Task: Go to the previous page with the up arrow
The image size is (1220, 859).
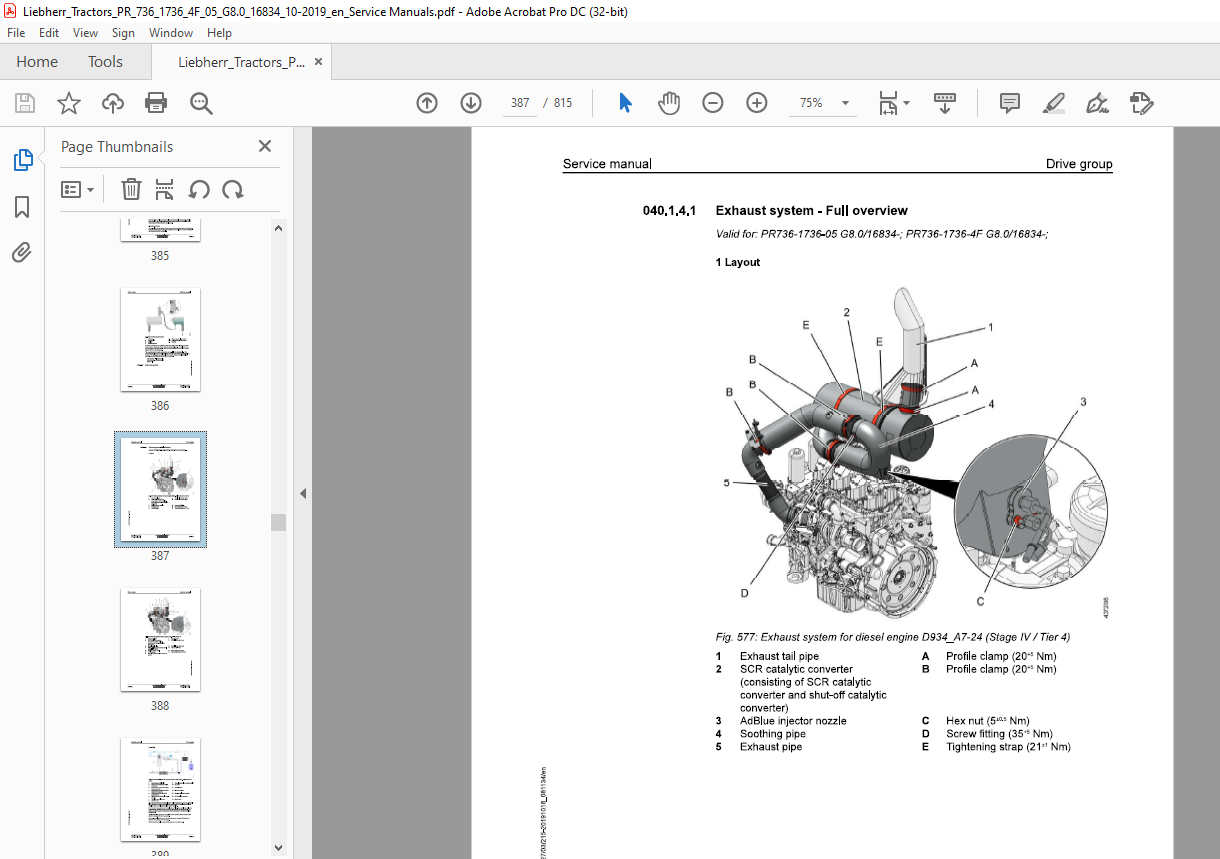Action: pos(427,103)
